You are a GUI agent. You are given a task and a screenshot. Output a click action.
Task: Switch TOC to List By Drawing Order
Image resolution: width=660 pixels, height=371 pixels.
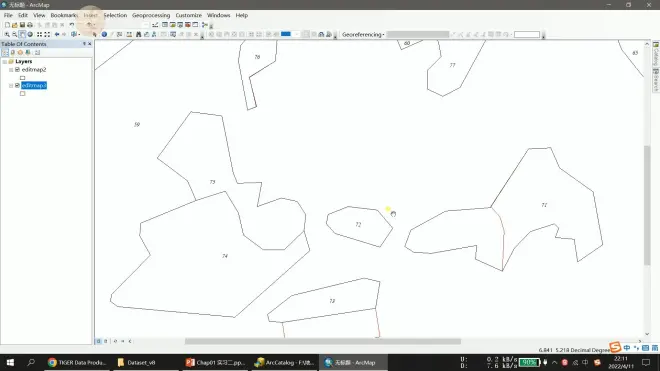point(5,53)
